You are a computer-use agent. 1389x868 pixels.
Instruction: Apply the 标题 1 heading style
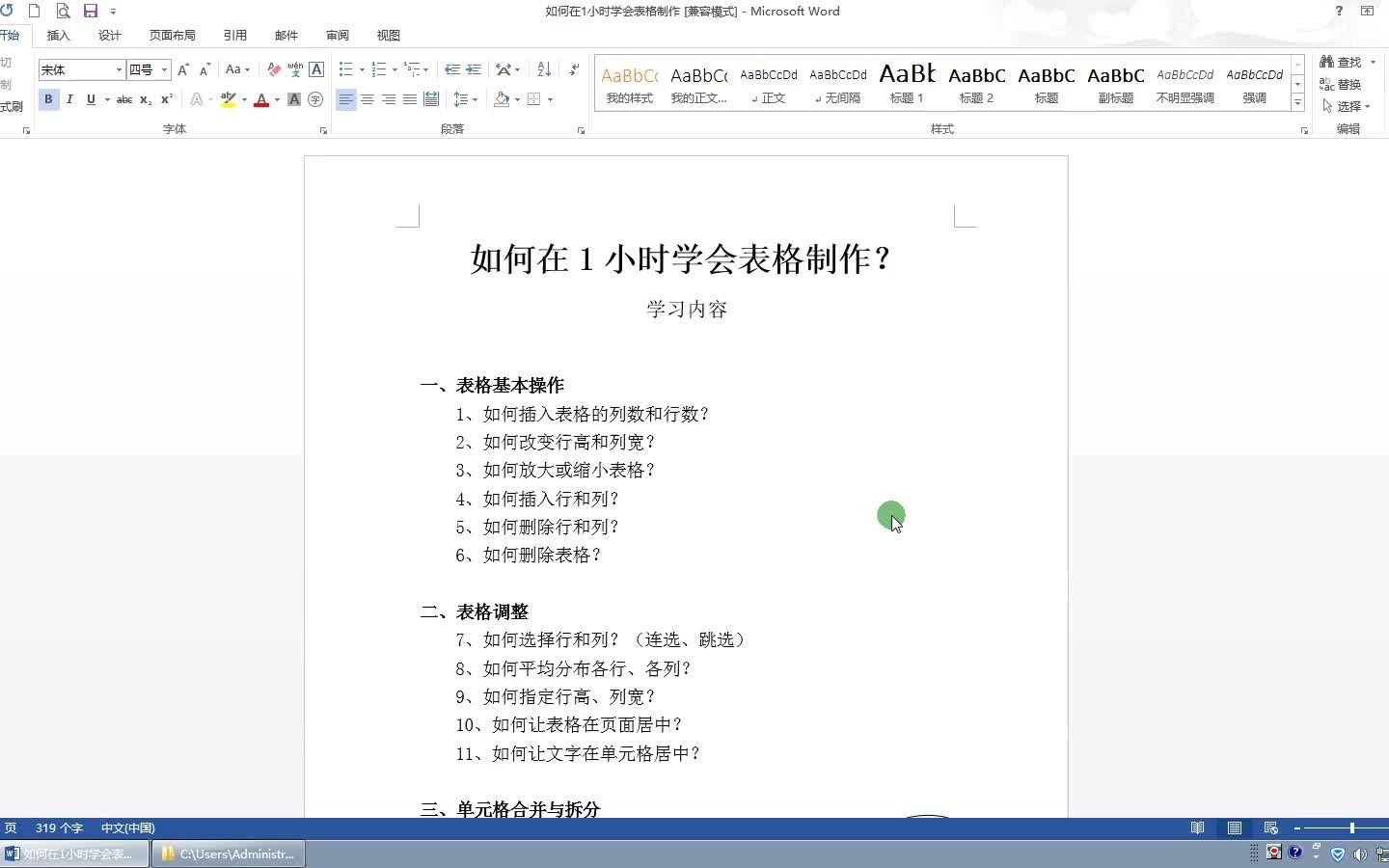tap(907, 84)
